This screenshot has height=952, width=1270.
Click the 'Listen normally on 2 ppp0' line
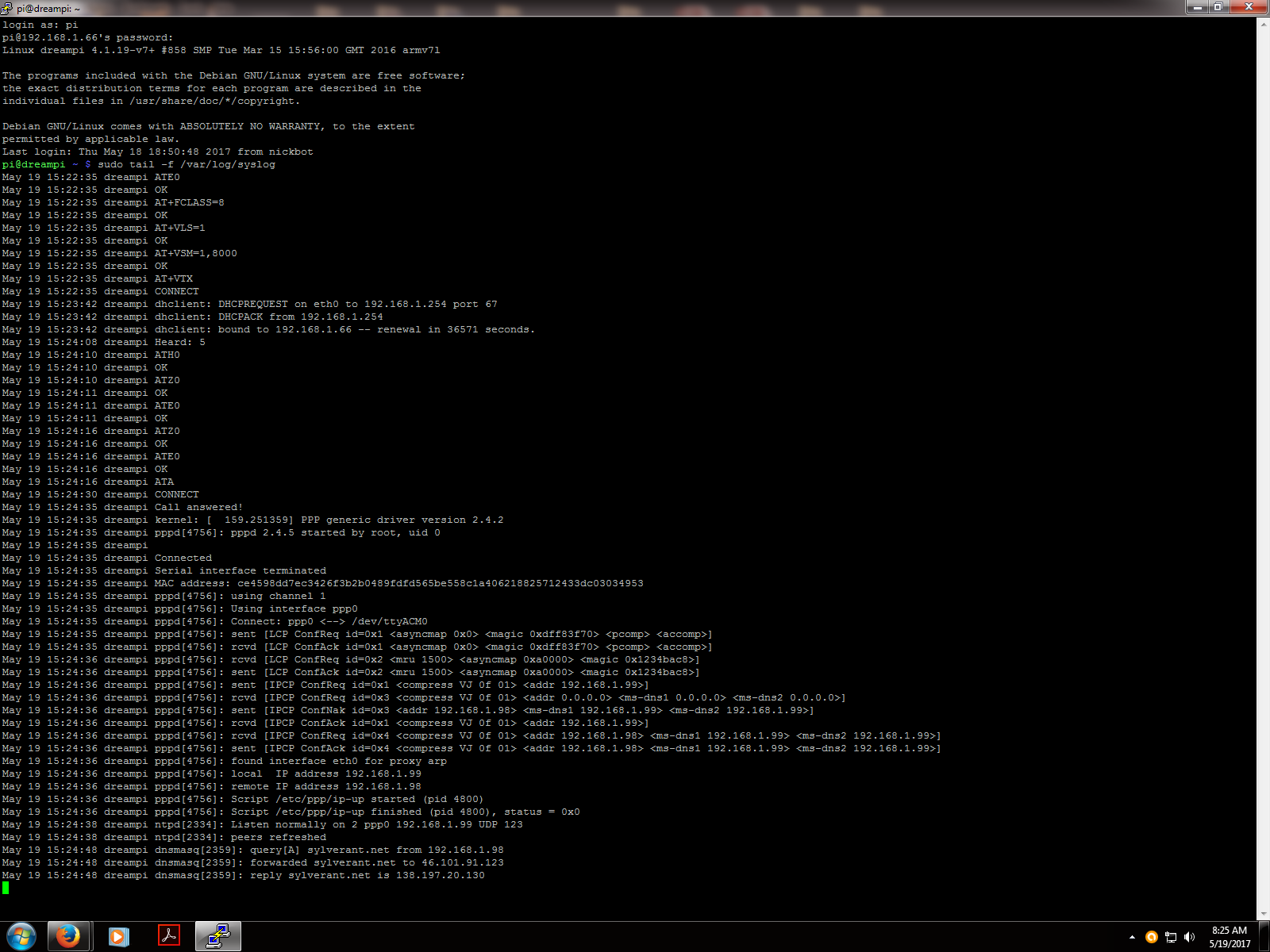pyautogui.click(x=263, y=824)
